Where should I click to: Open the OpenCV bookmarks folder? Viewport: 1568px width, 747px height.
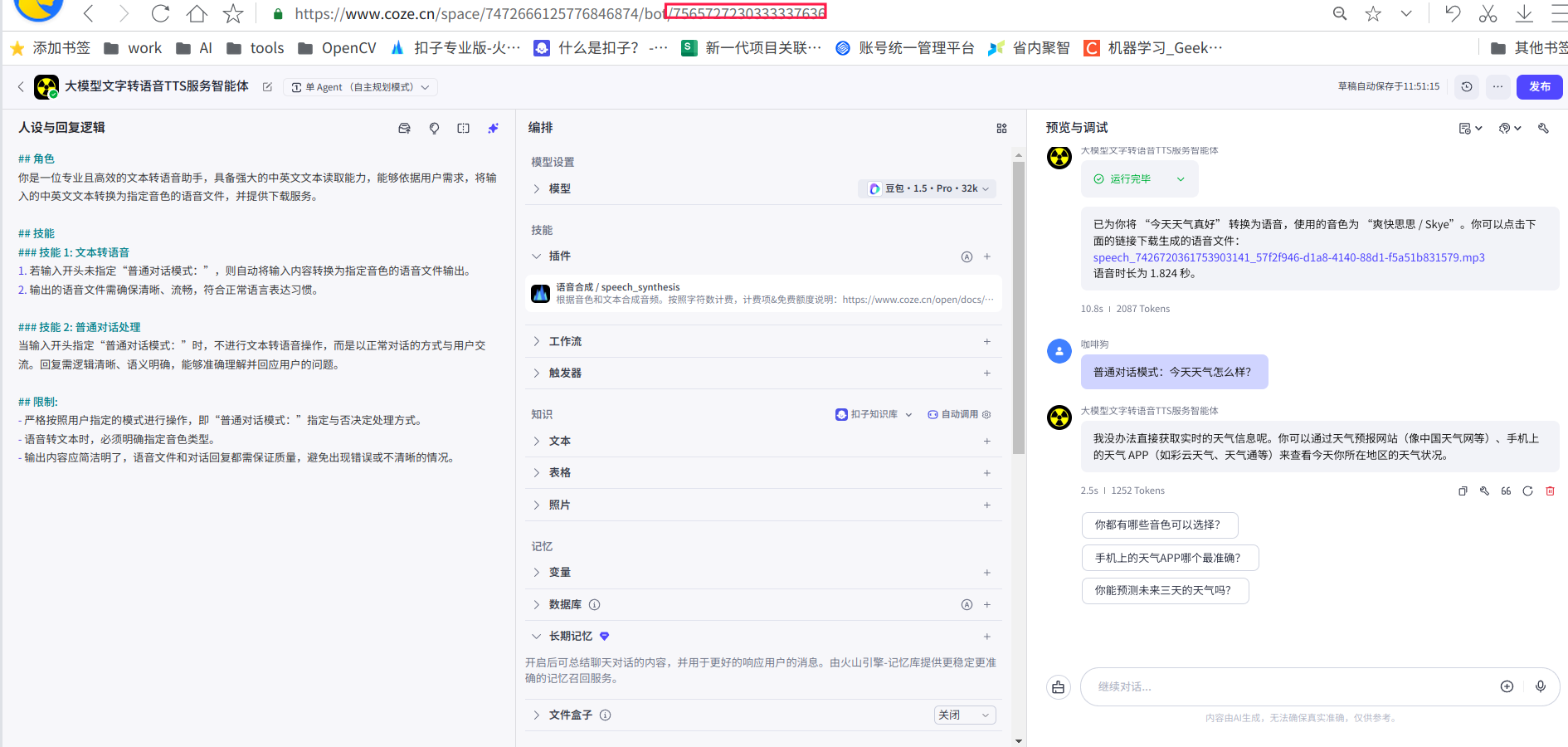tap(338, 47)
